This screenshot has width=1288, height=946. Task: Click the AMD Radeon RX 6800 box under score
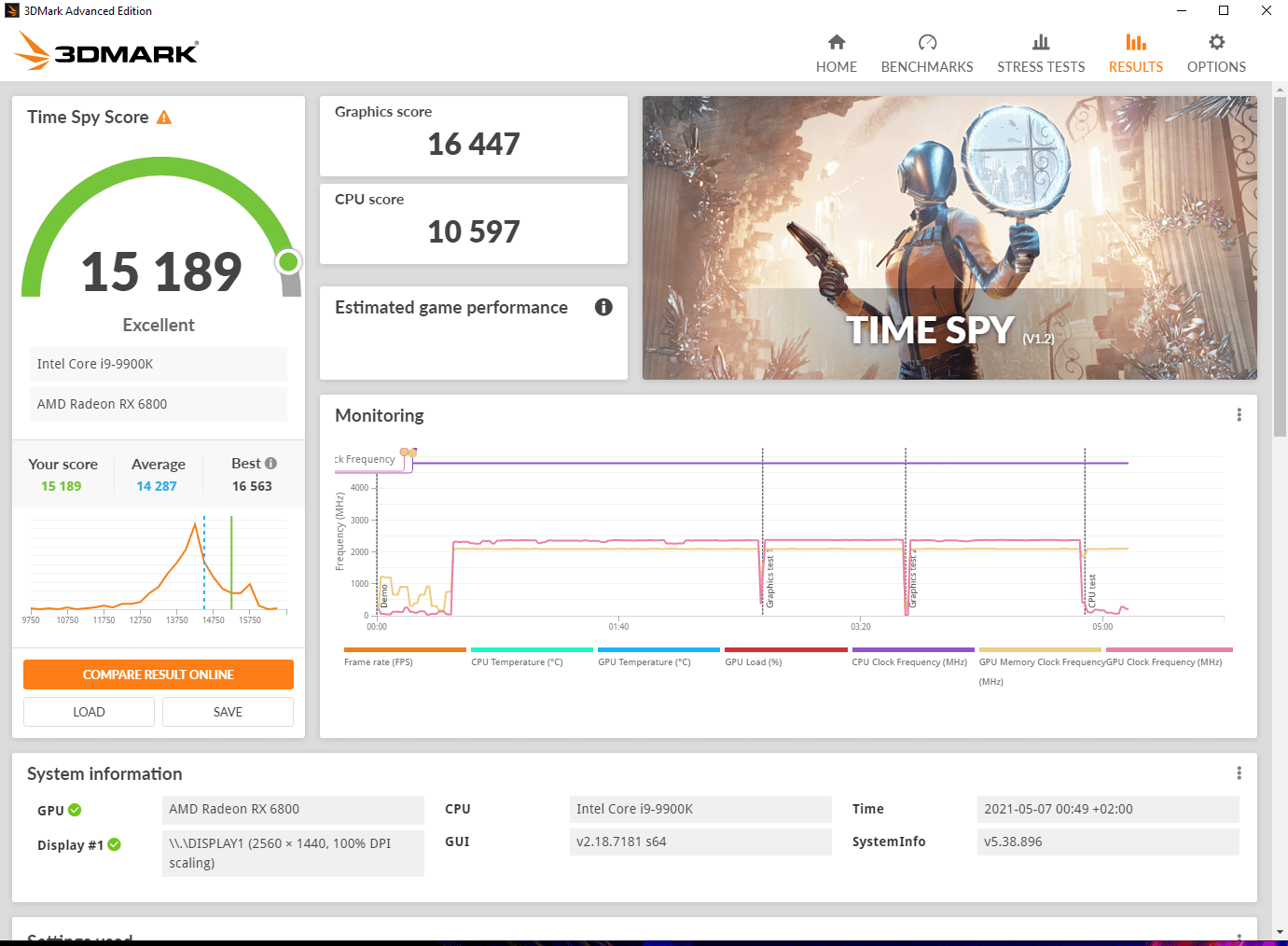tap(159, 404)
